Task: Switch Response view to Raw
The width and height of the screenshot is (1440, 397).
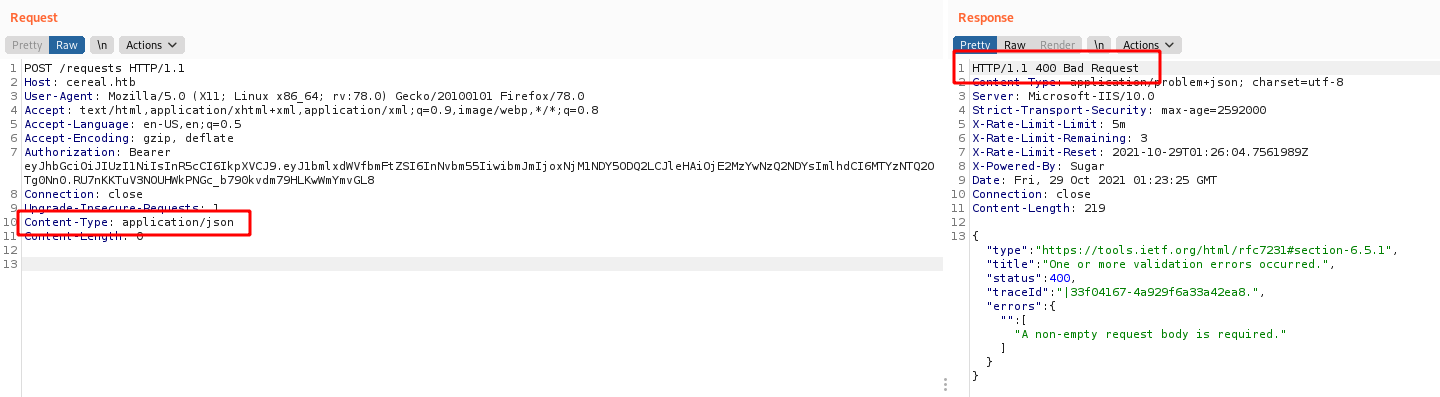Action: point(1015,45)
